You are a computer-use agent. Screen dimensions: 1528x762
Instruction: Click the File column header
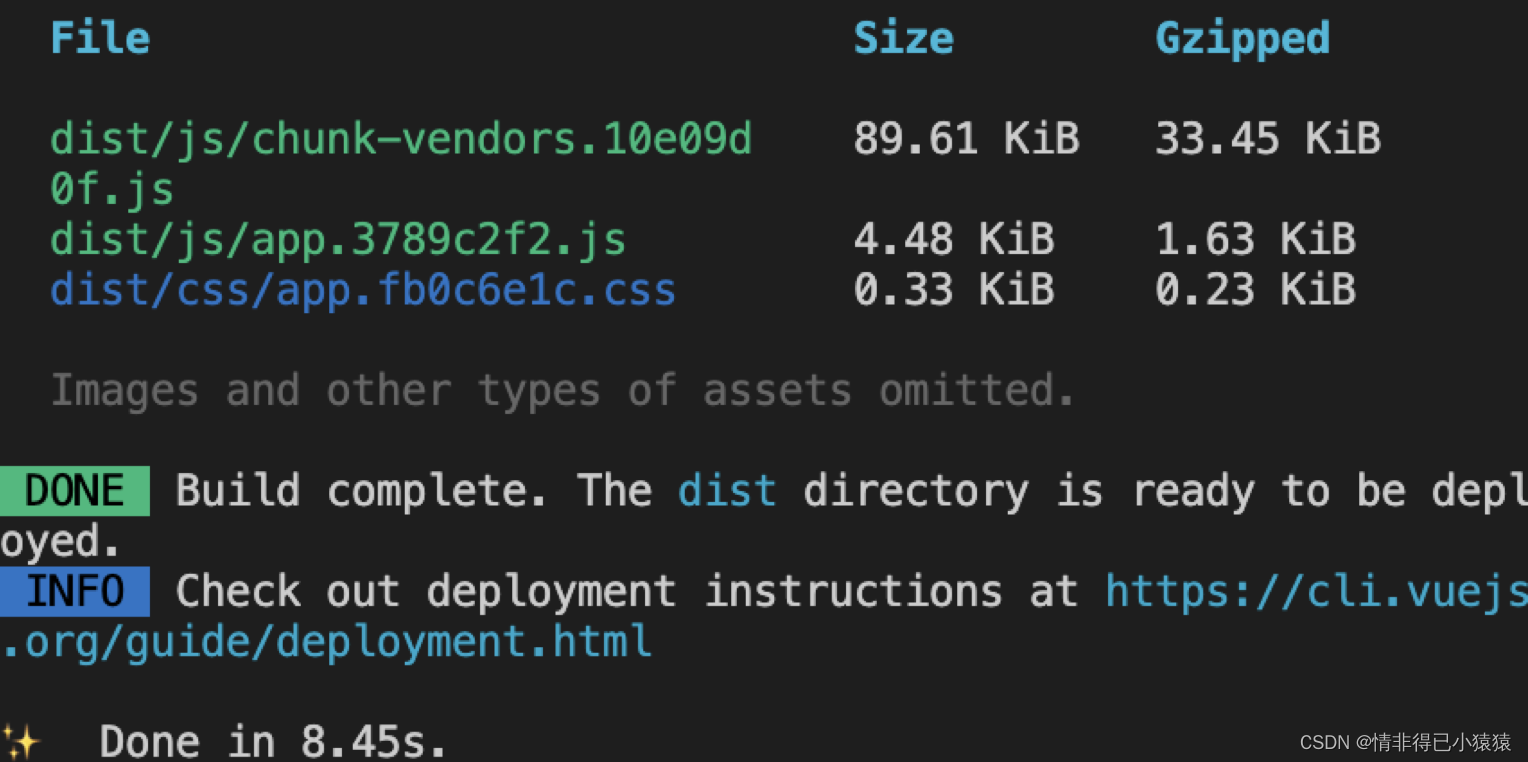[x=100, y=38]
